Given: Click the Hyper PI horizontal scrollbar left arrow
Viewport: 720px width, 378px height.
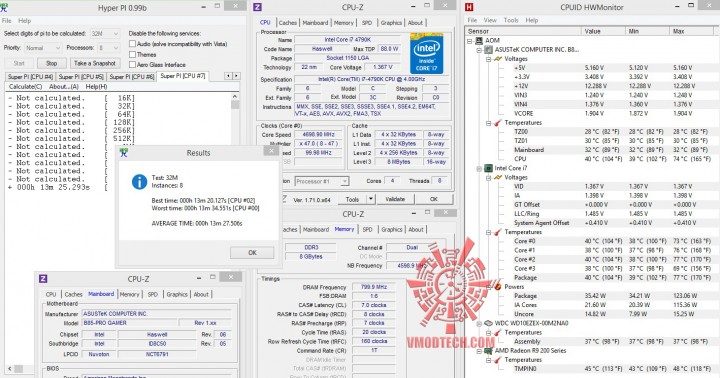Looking at the screenshot, I should pyautogui.click(x=9, y=369).
